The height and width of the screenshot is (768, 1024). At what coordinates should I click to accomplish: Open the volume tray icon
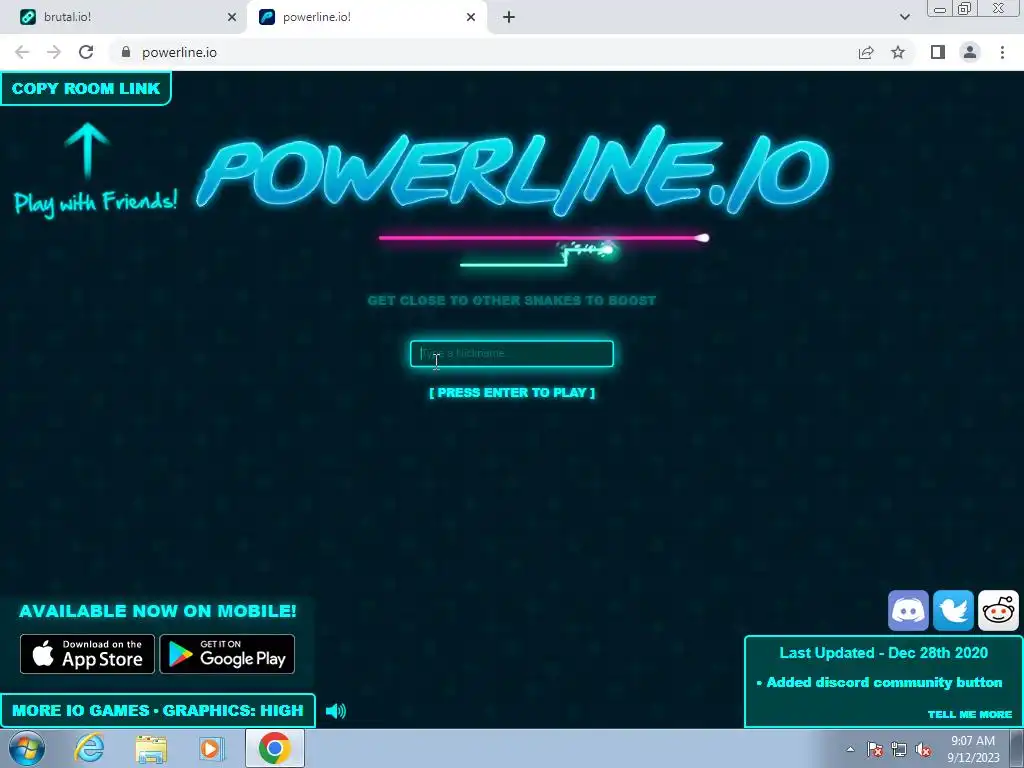click(x=923, y=749)
